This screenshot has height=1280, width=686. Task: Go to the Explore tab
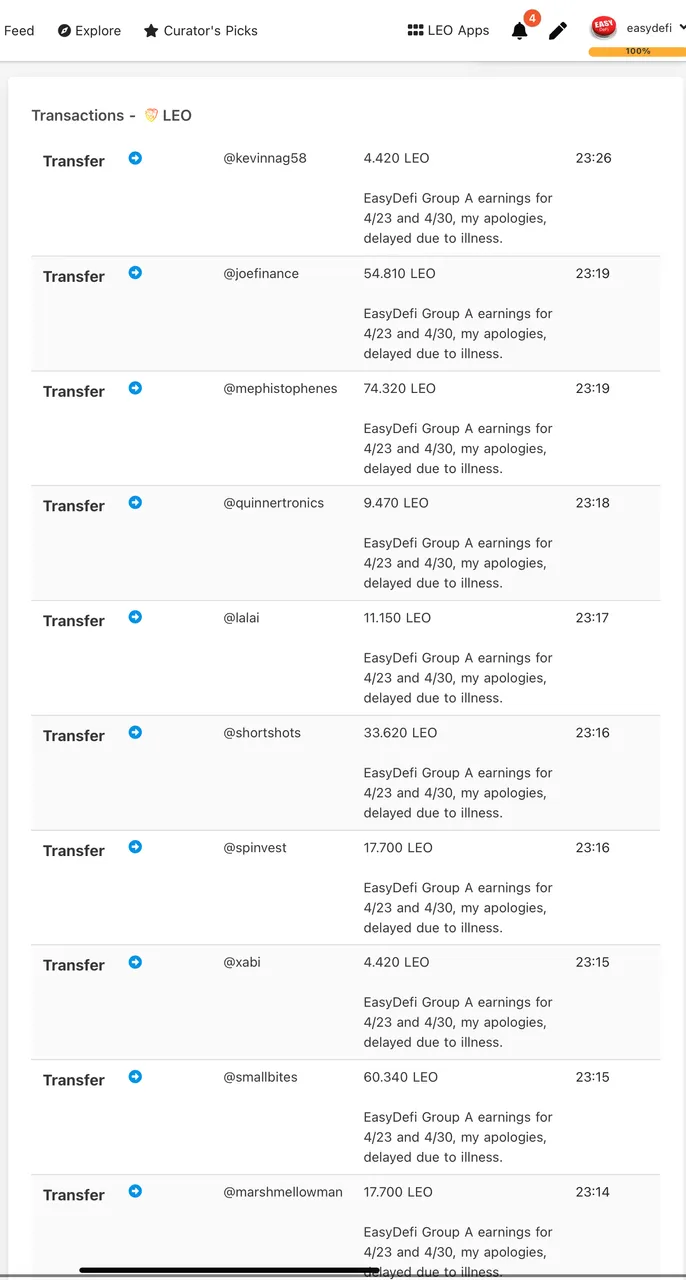coord(89,31)
